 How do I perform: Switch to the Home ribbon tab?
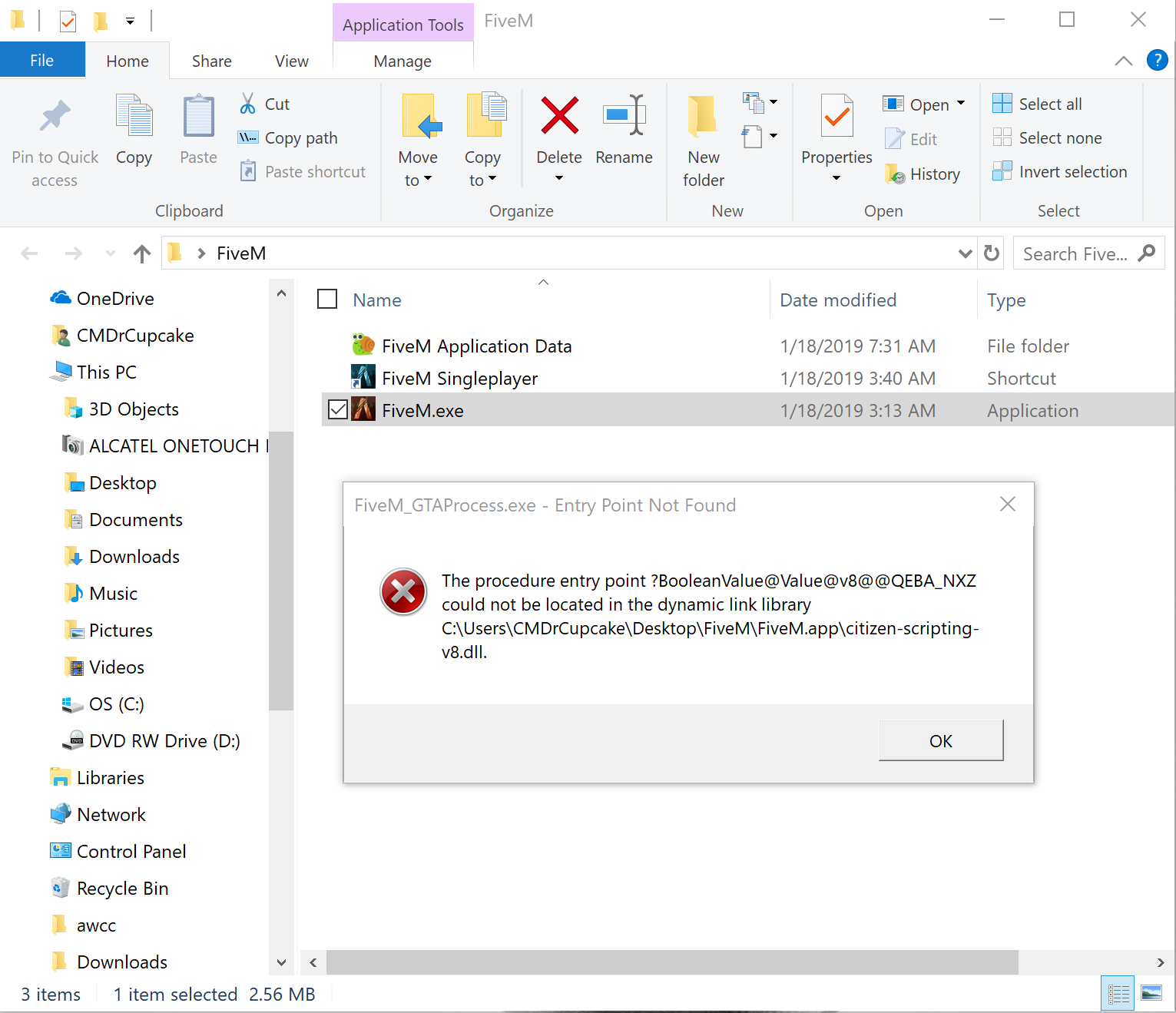[128, 61]
